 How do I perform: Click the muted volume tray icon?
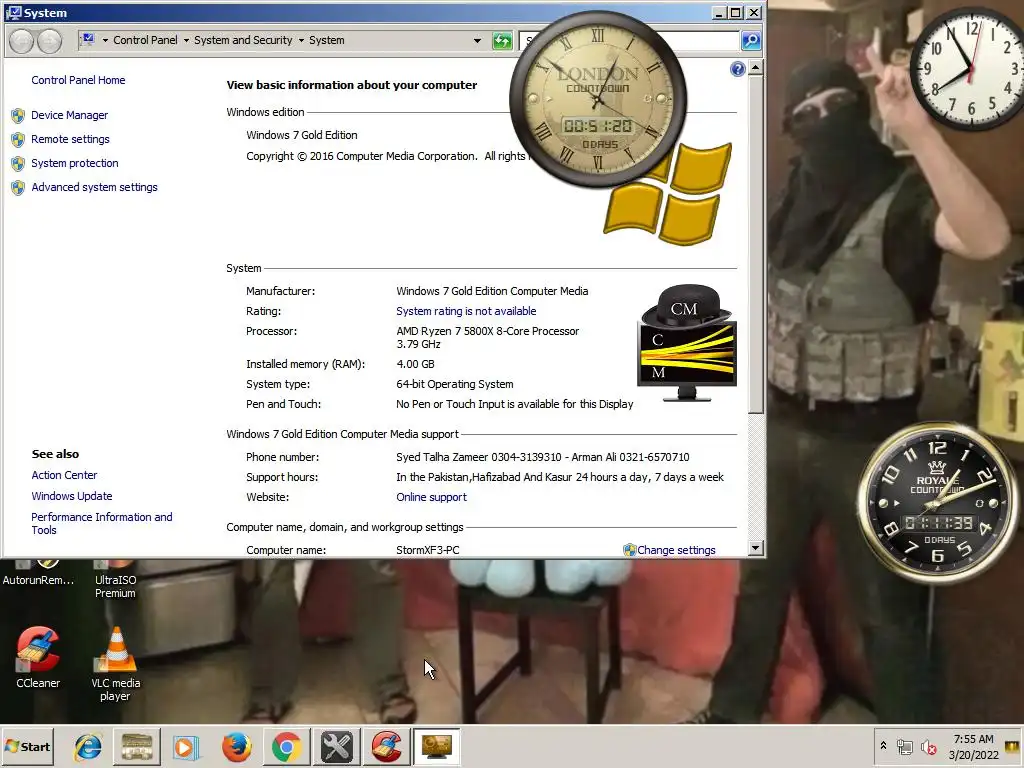pos(928,746)
